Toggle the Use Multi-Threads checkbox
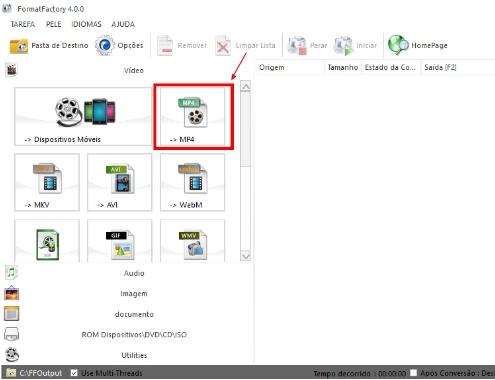Screen dimensions: 495x380 tap(74, 373)
